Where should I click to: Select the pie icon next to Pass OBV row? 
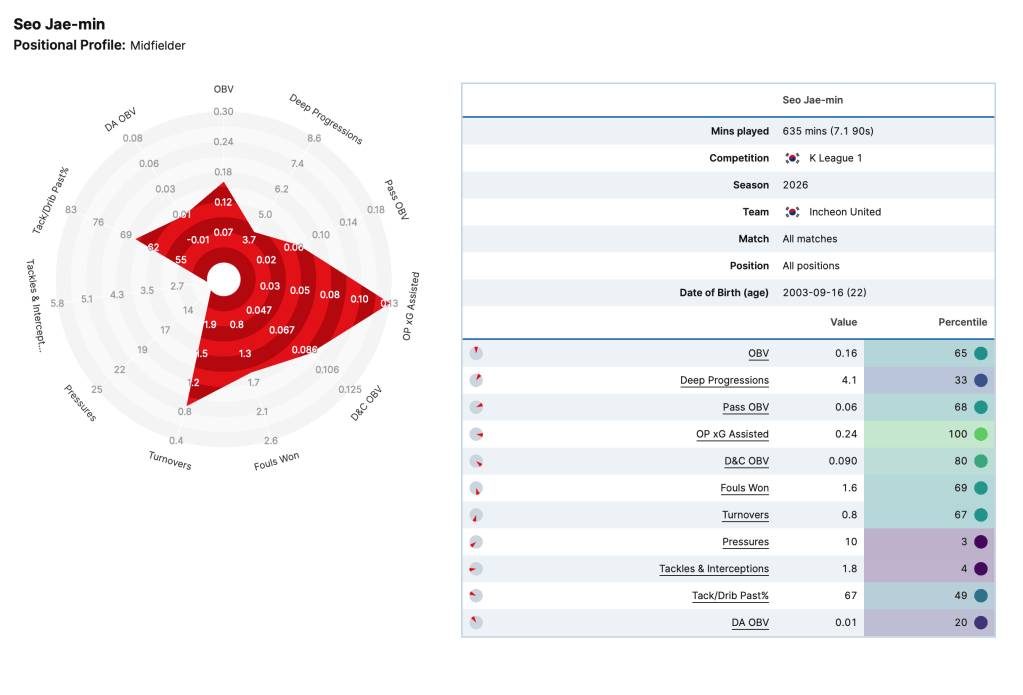click(x=476, y=407)
